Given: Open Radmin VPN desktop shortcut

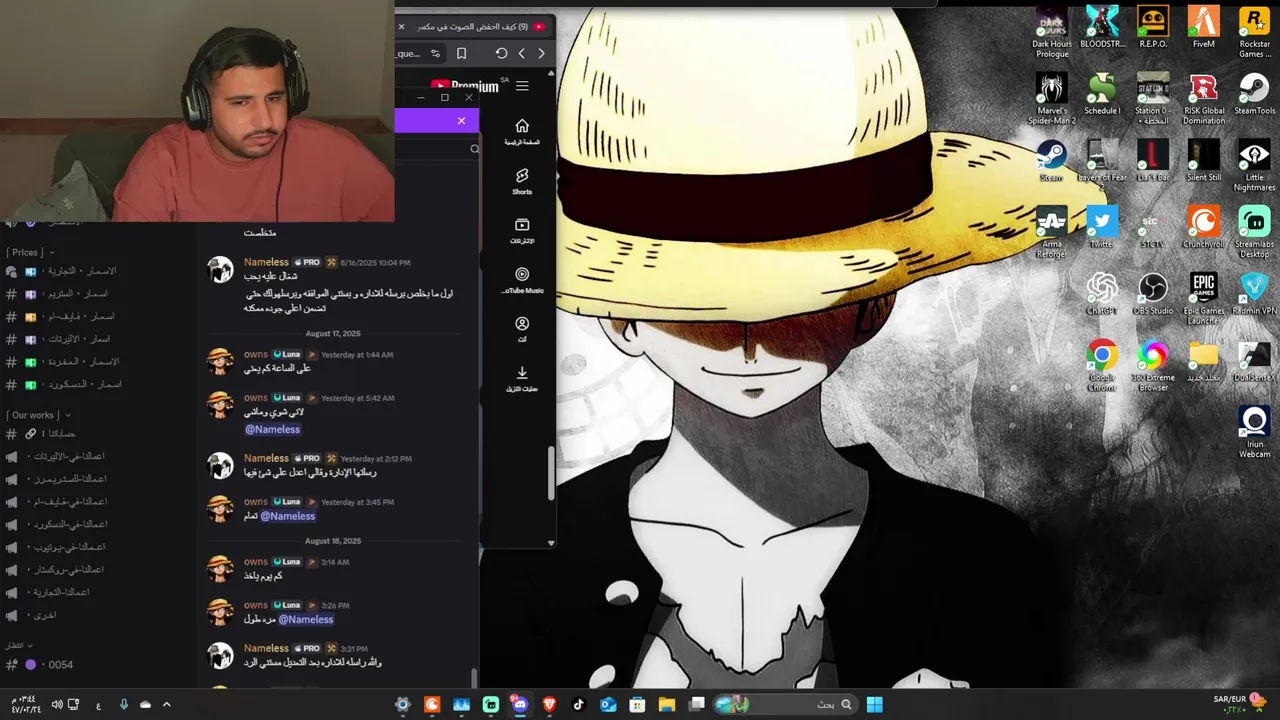Looking at the screenshot, I should pyautogui.click(x=1254, y=294).
